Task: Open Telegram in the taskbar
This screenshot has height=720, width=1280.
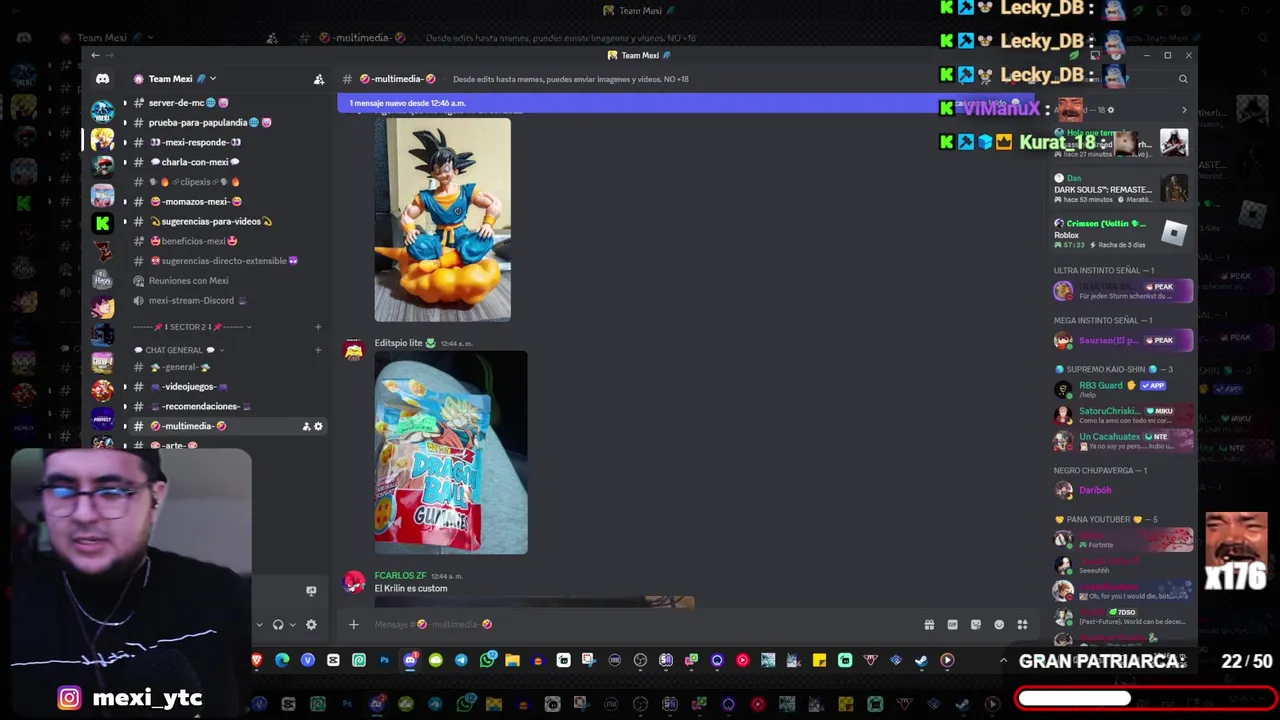Action: [461, 660]
